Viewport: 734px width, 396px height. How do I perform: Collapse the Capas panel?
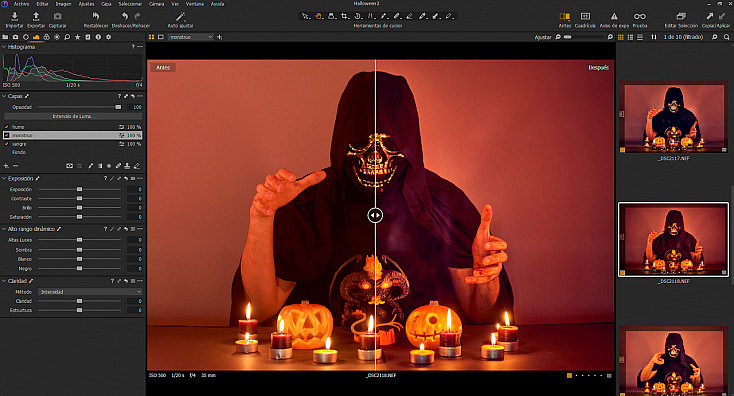pos(4,96)
